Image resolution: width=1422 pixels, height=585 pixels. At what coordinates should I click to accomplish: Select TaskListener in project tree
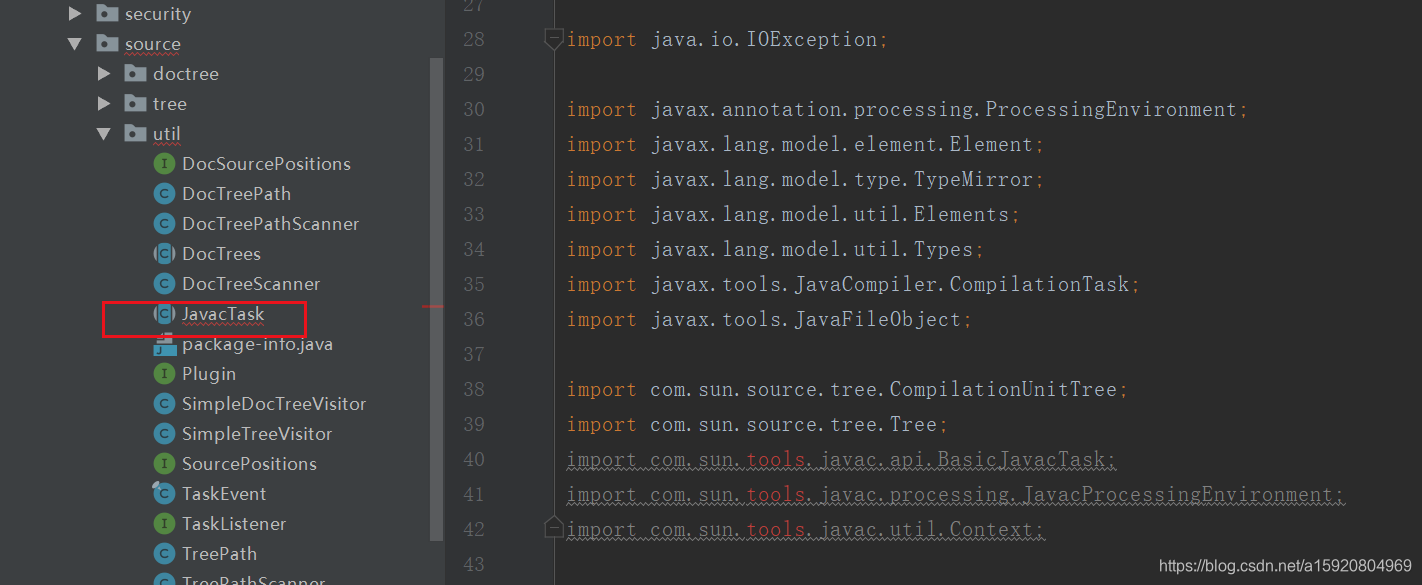click(x=234, y=524)
